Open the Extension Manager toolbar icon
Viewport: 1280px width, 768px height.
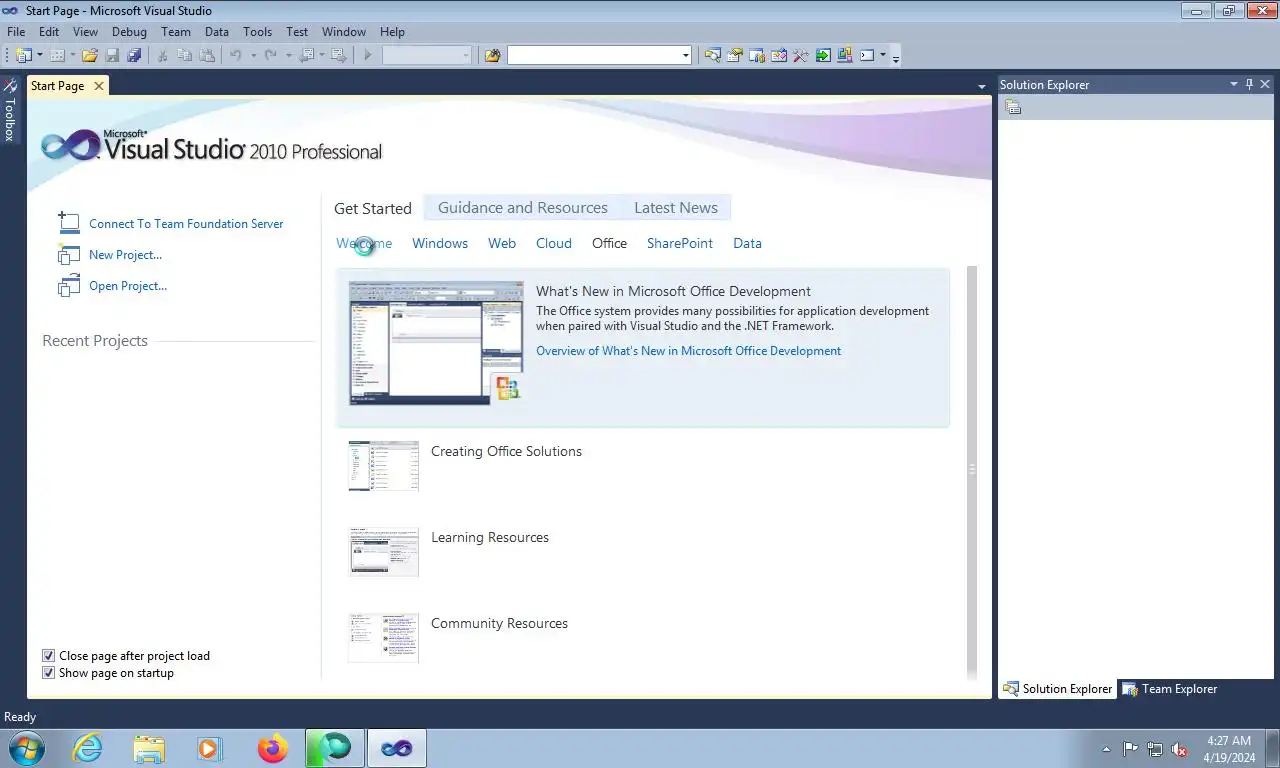click(x=844, y=56)
